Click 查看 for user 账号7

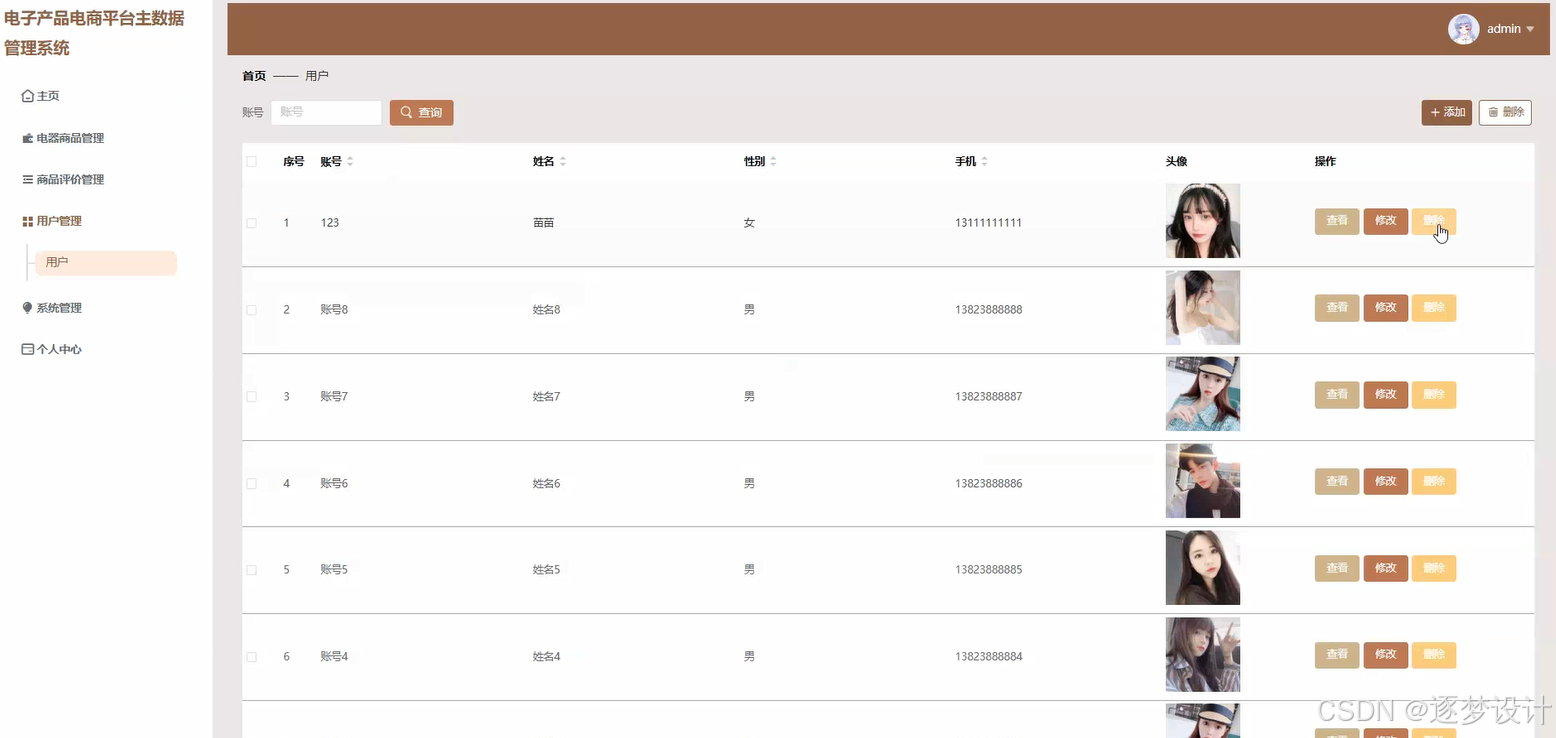[1337, 395]
